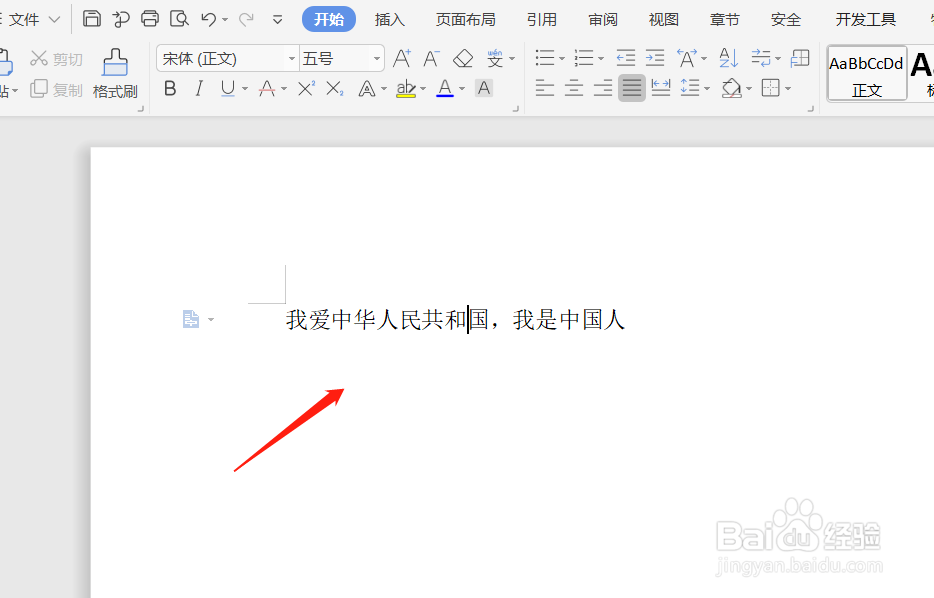The height and width of the screenshot is (598, 934).
Task: Toggle bold formatting
Action: [x=170, y=89]
